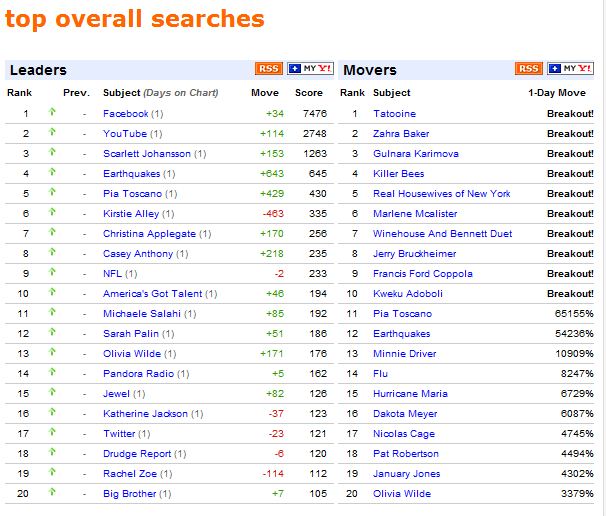Select Earthquakes in the Leaders list
606x516 pixels.
(x=131, y=174)
